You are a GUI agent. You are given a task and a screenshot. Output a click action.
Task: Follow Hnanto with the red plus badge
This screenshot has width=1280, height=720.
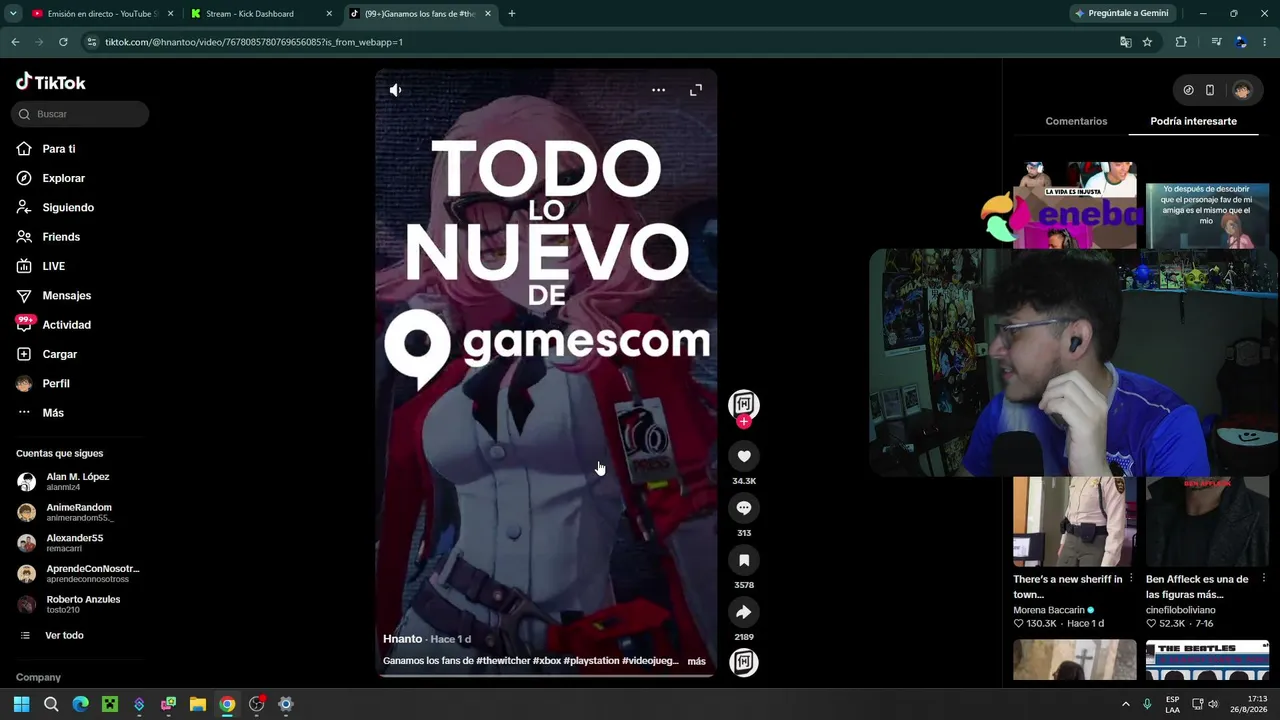click(743, 422)
